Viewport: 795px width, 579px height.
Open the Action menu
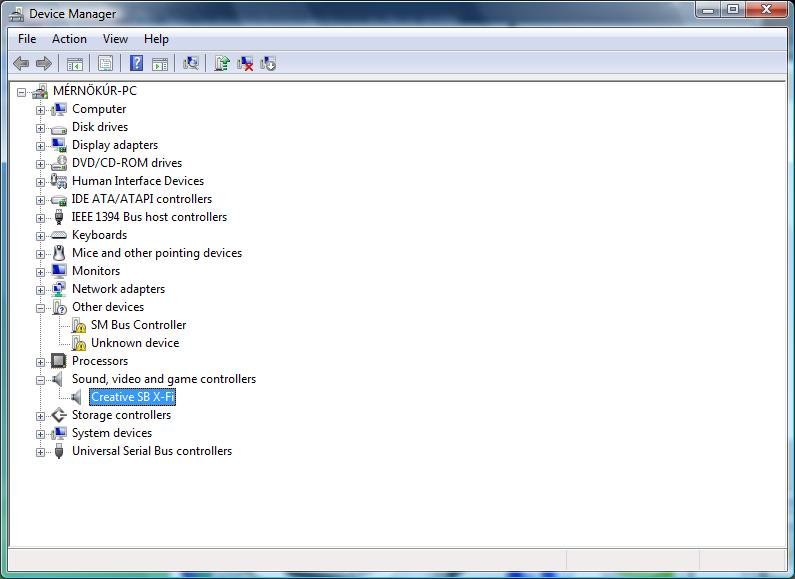tap(69, 39)
